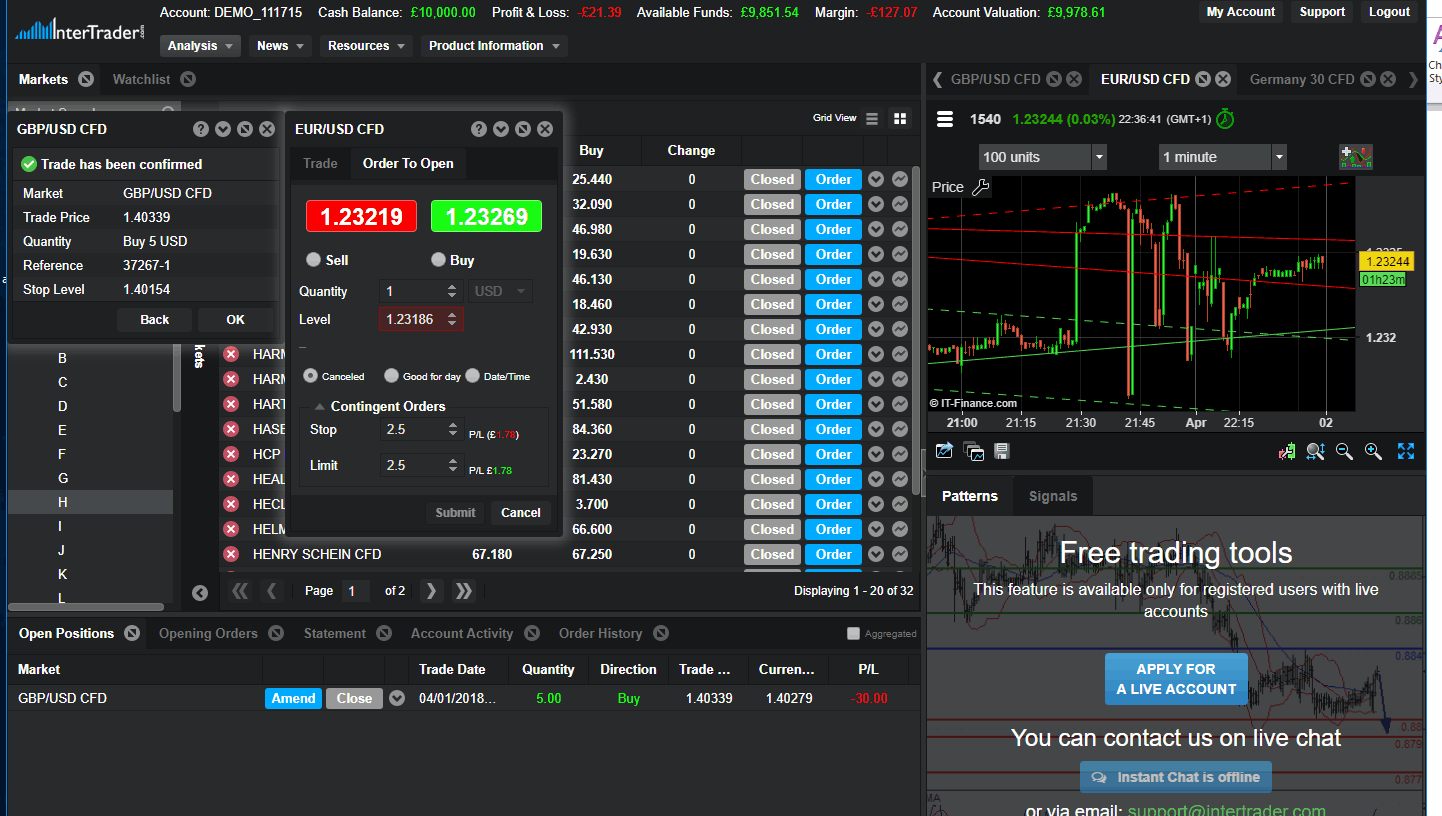Viewport: 1442px width, 816px height.
Task: Pop out the Open Positions panel
Action: [x=132, y=633]
